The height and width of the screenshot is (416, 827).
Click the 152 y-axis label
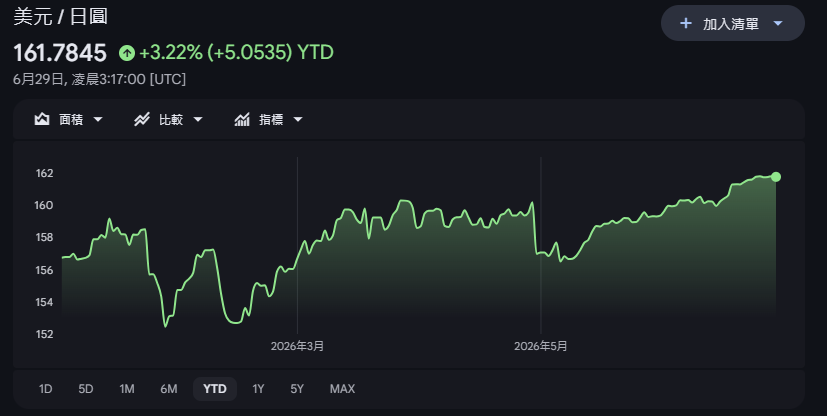tap(44, 334)
